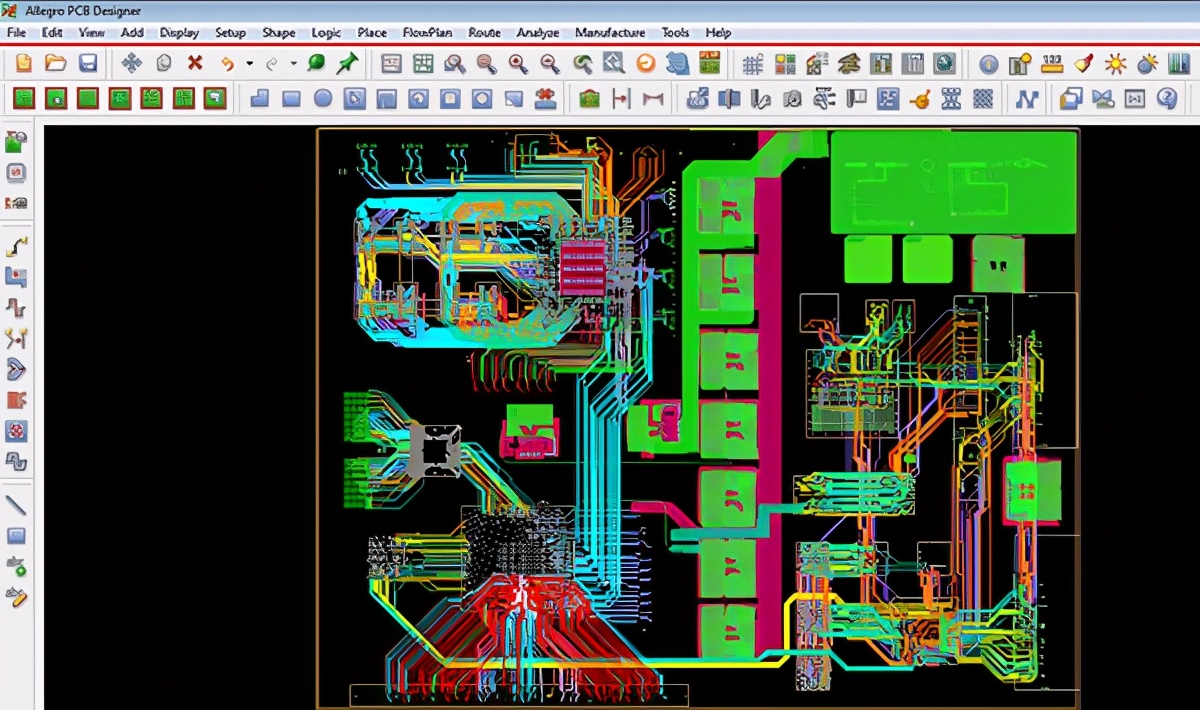Open the Manufacture menu
Viewport: 1200px width, 710px height.
(610, 33)
